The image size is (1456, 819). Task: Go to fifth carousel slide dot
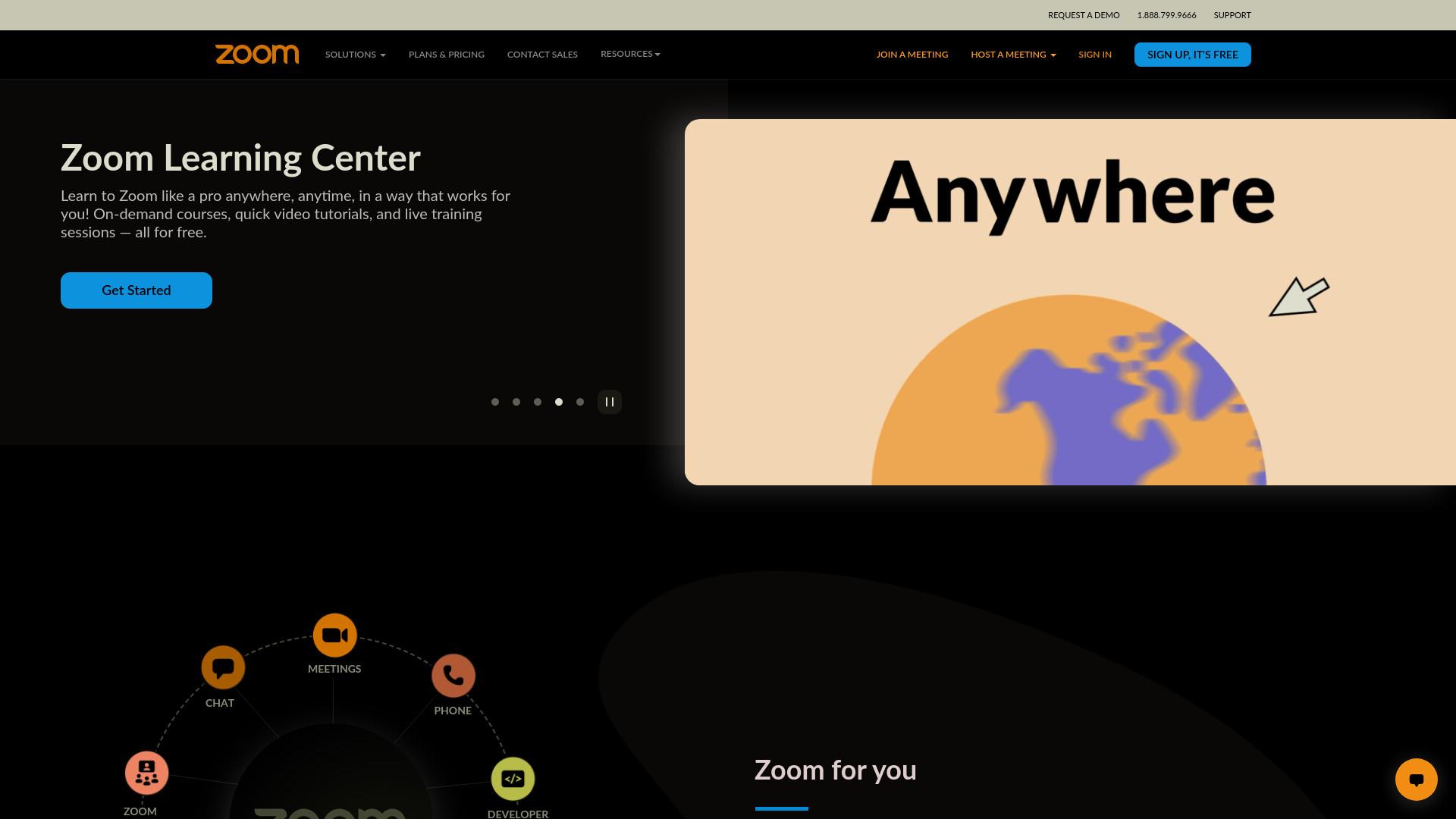(580, 402)
